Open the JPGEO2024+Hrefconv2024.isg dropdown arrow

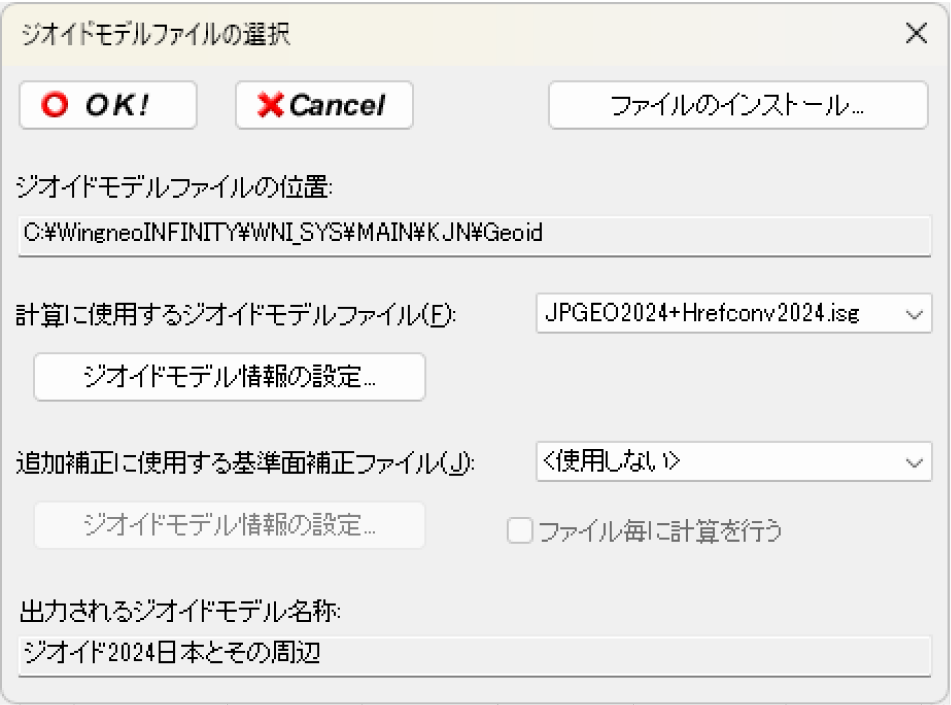tap(913, 314)
